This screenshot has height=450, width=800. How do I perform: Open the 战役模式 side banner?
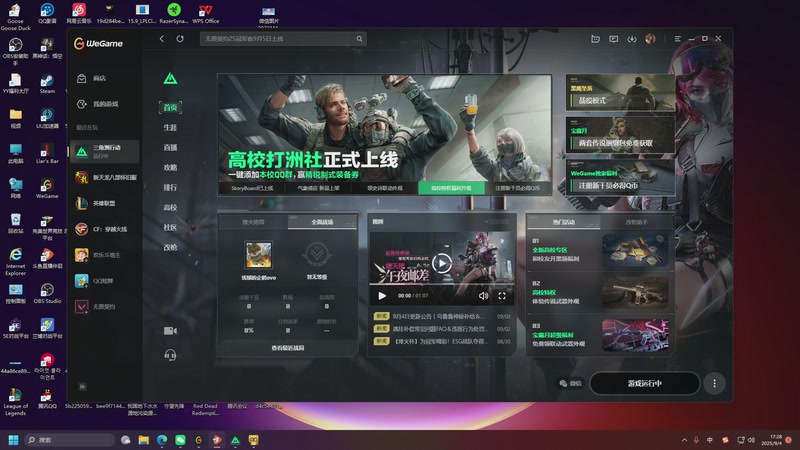pyautogui.click(x=620, y=93)
